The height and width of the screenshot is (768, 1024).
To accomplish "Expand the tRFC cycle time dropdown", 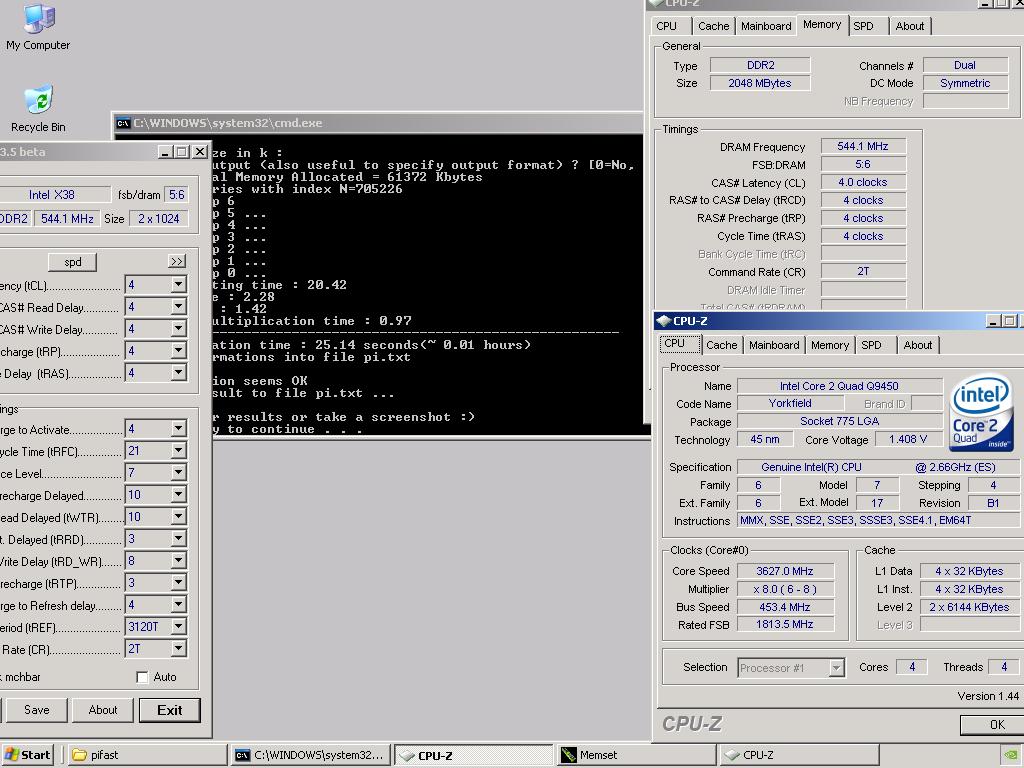I will (178, 451).
